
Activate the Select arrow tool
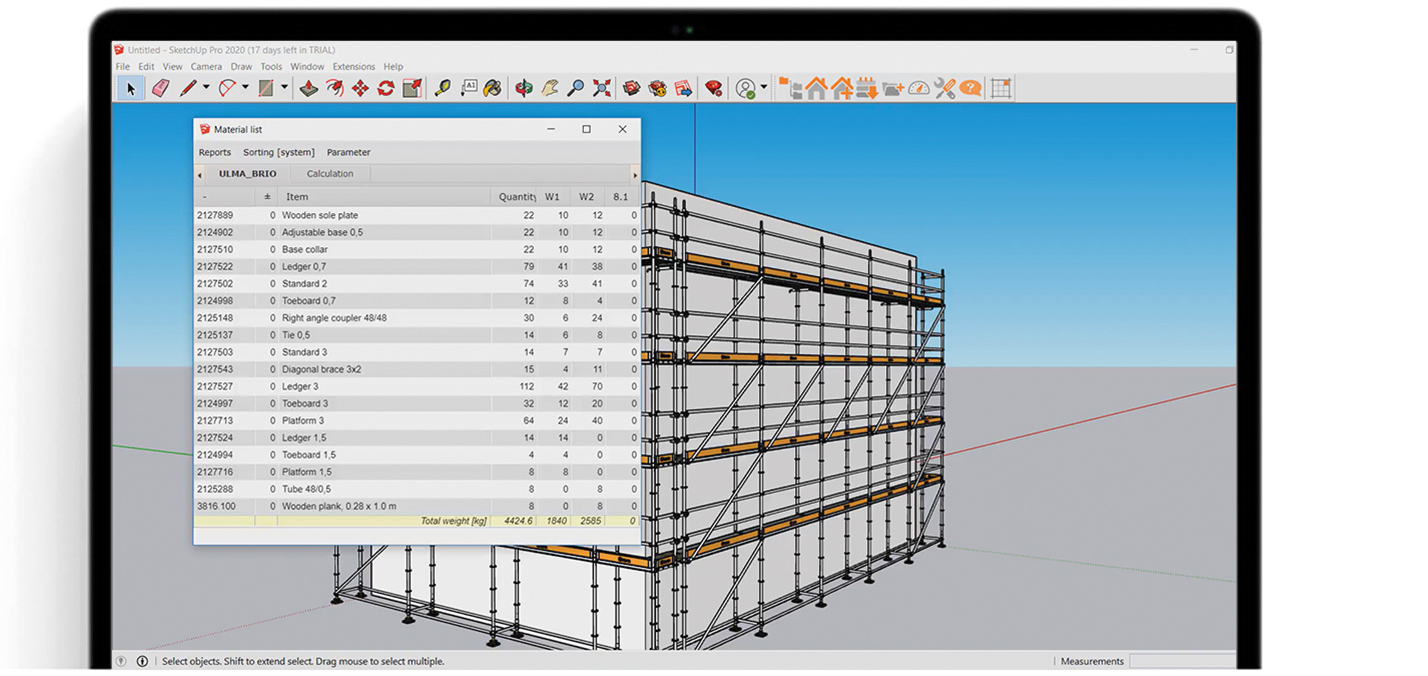coord(130,89)
